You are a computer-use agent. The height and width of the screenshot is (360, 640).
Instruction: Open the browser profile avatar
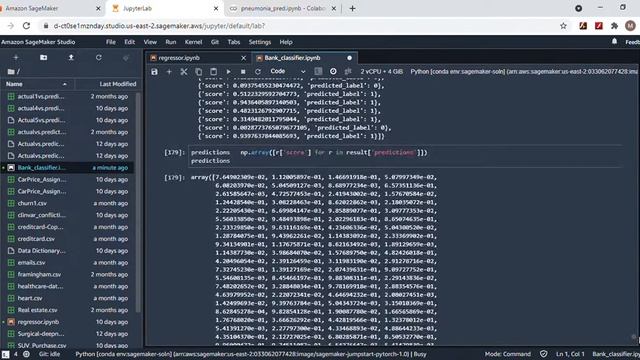pos(630,26)
